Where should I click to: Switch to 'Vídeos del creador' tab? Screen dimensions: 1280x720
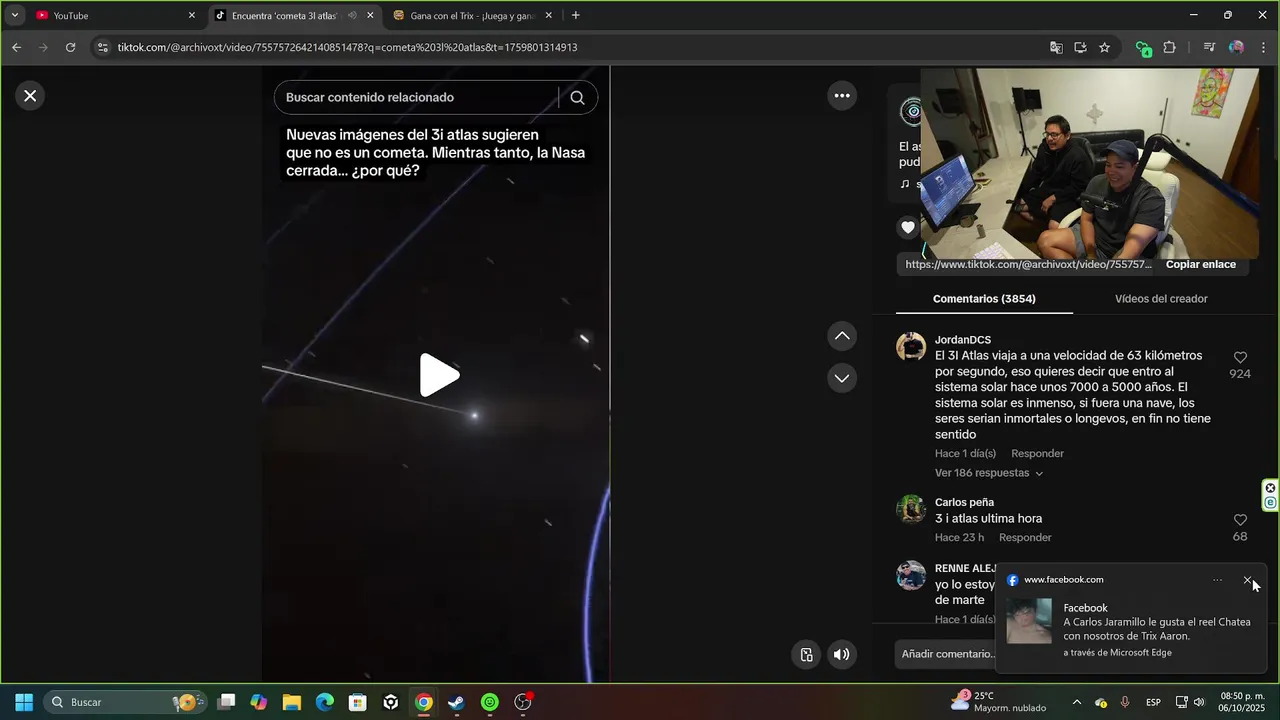click(x=1161, y=299)
